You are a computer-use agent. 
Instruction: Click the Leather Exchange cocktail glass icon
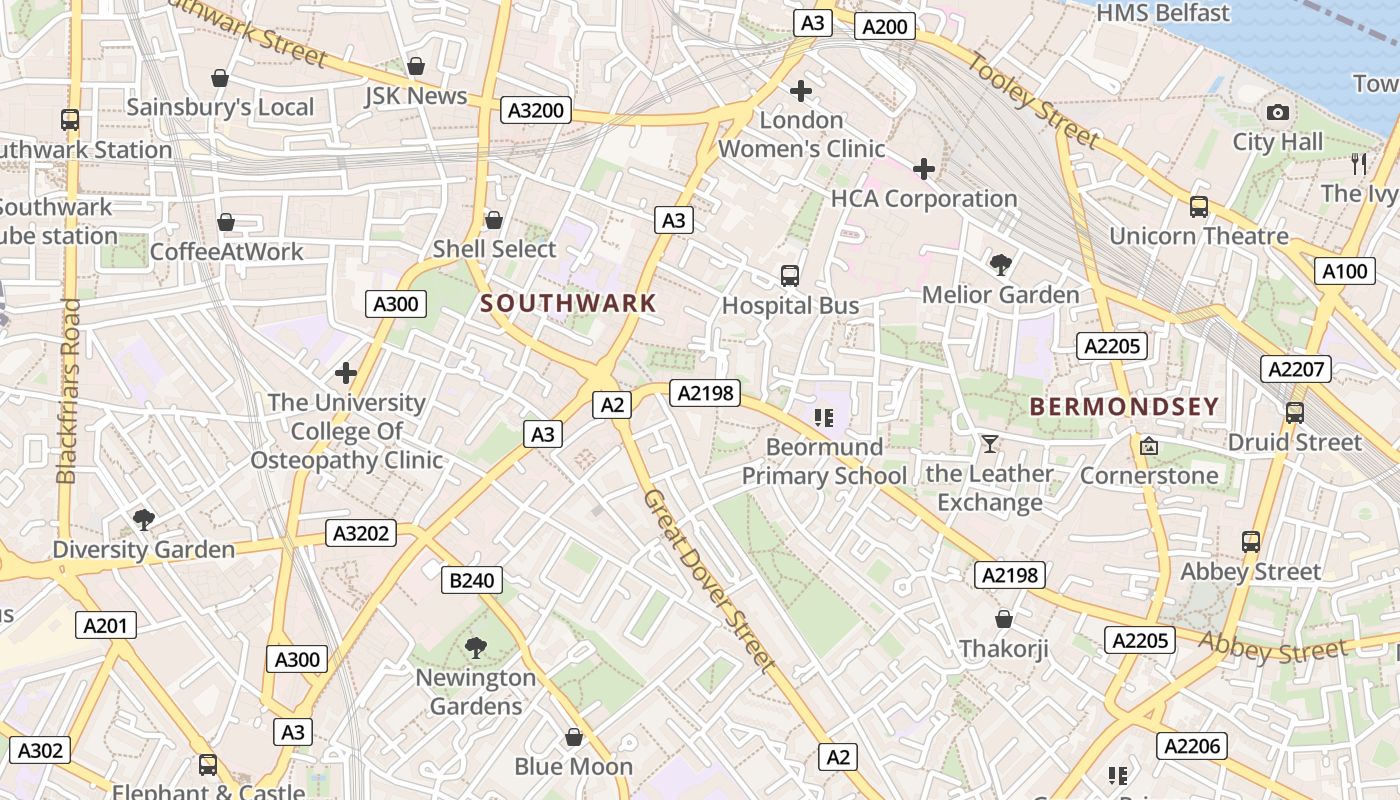[990, 444]
